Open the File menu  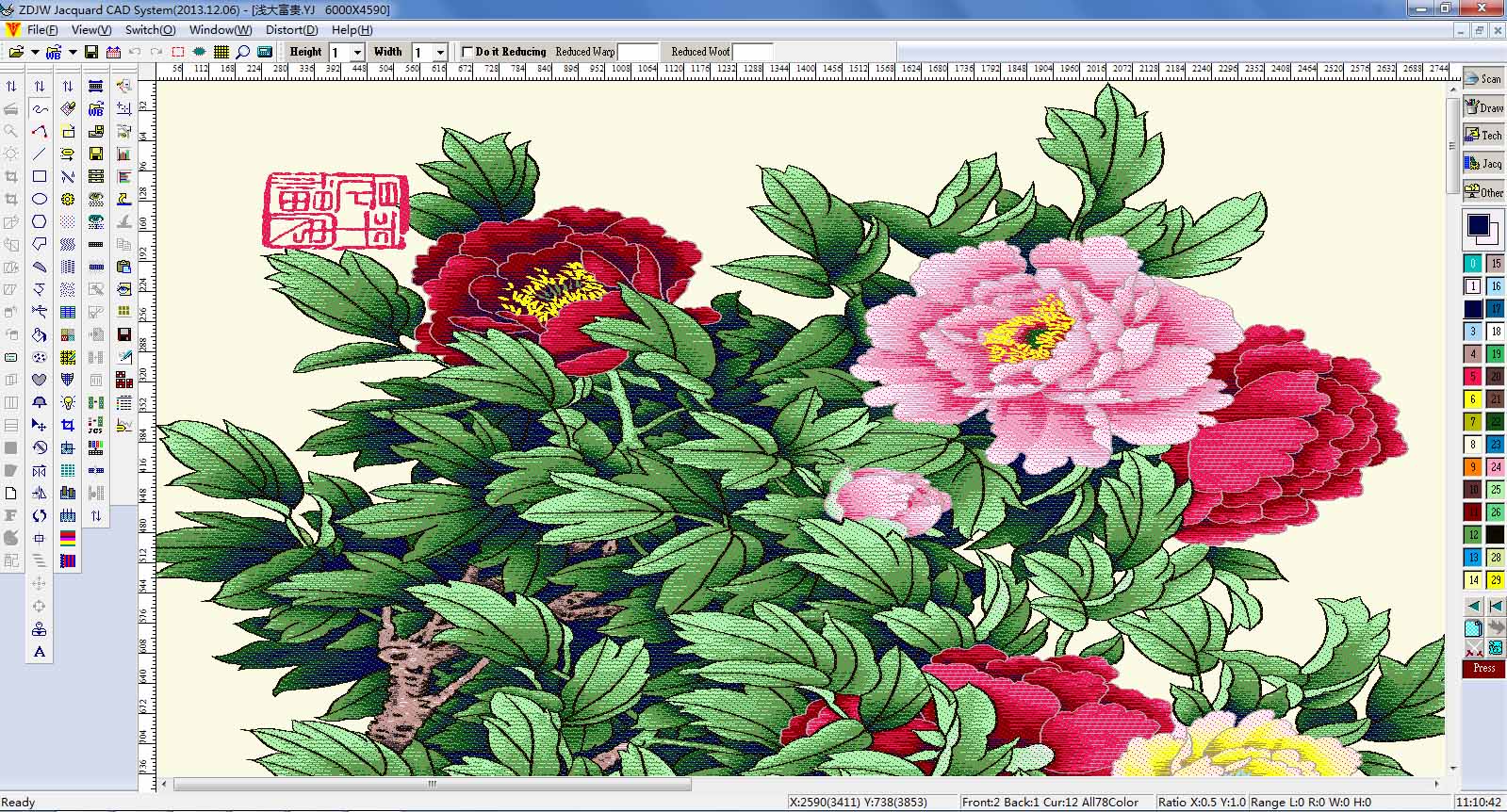(x=42, y=30)
